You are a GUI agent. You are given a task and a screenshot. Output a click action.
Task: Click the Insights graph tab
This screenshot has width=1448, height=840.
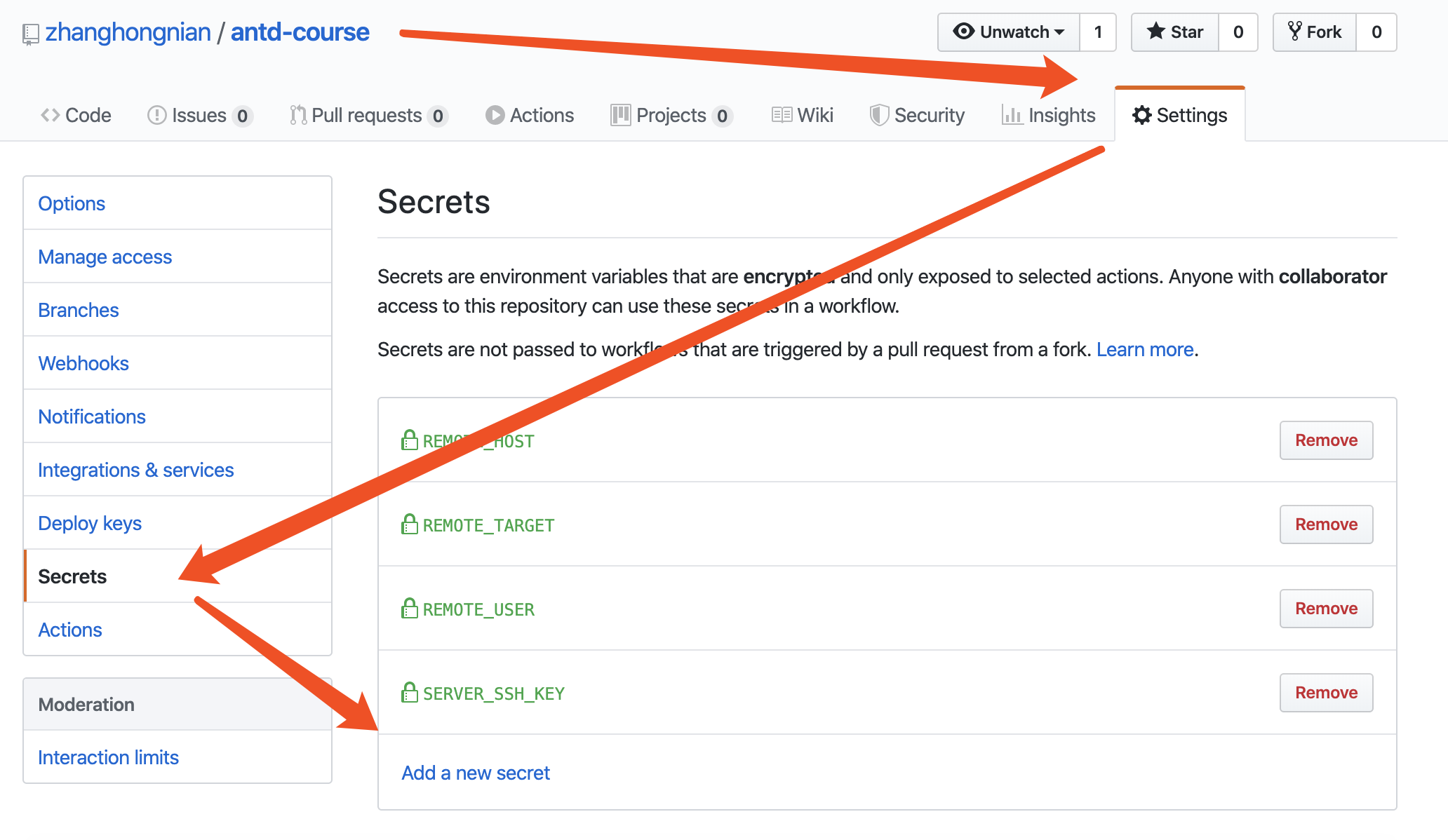point(1049,115)
